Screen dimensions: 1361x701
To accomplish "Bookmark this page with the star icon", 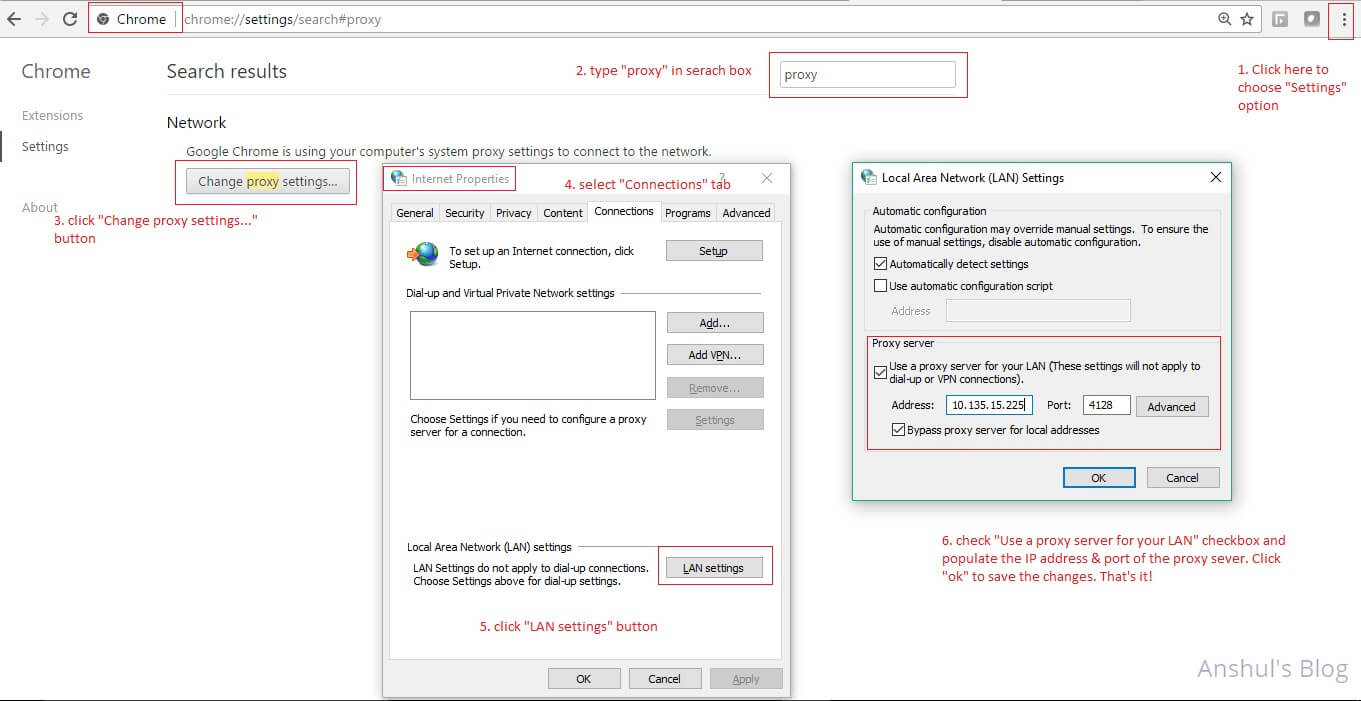I will (x=1247, y=19).
